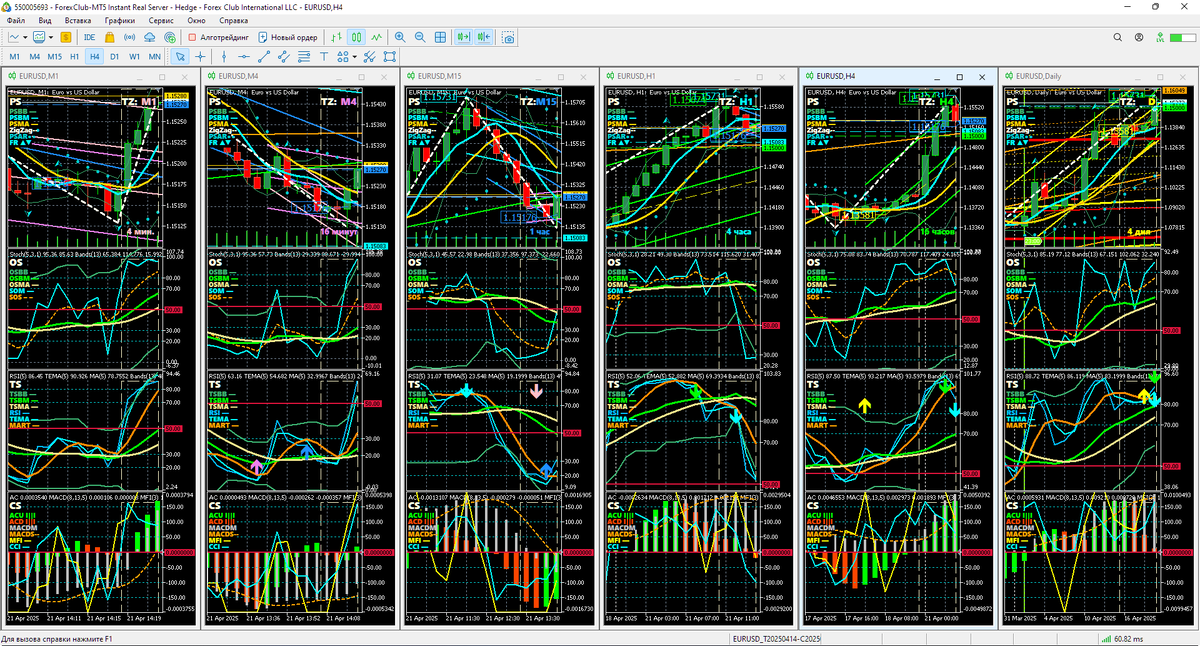Select the trendline drawing tool
The height and width of the screenshot is (646, 1200).
pyautogui.click(x=264, y=57)
